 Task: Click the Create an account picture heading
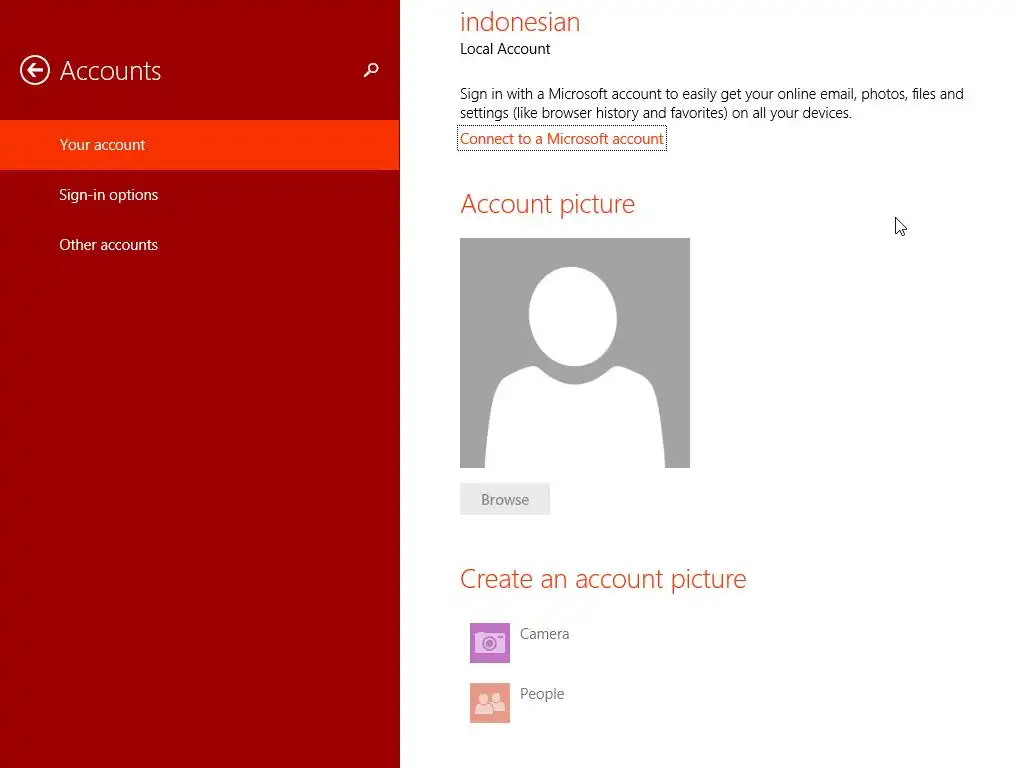click(x=603, y=579)
